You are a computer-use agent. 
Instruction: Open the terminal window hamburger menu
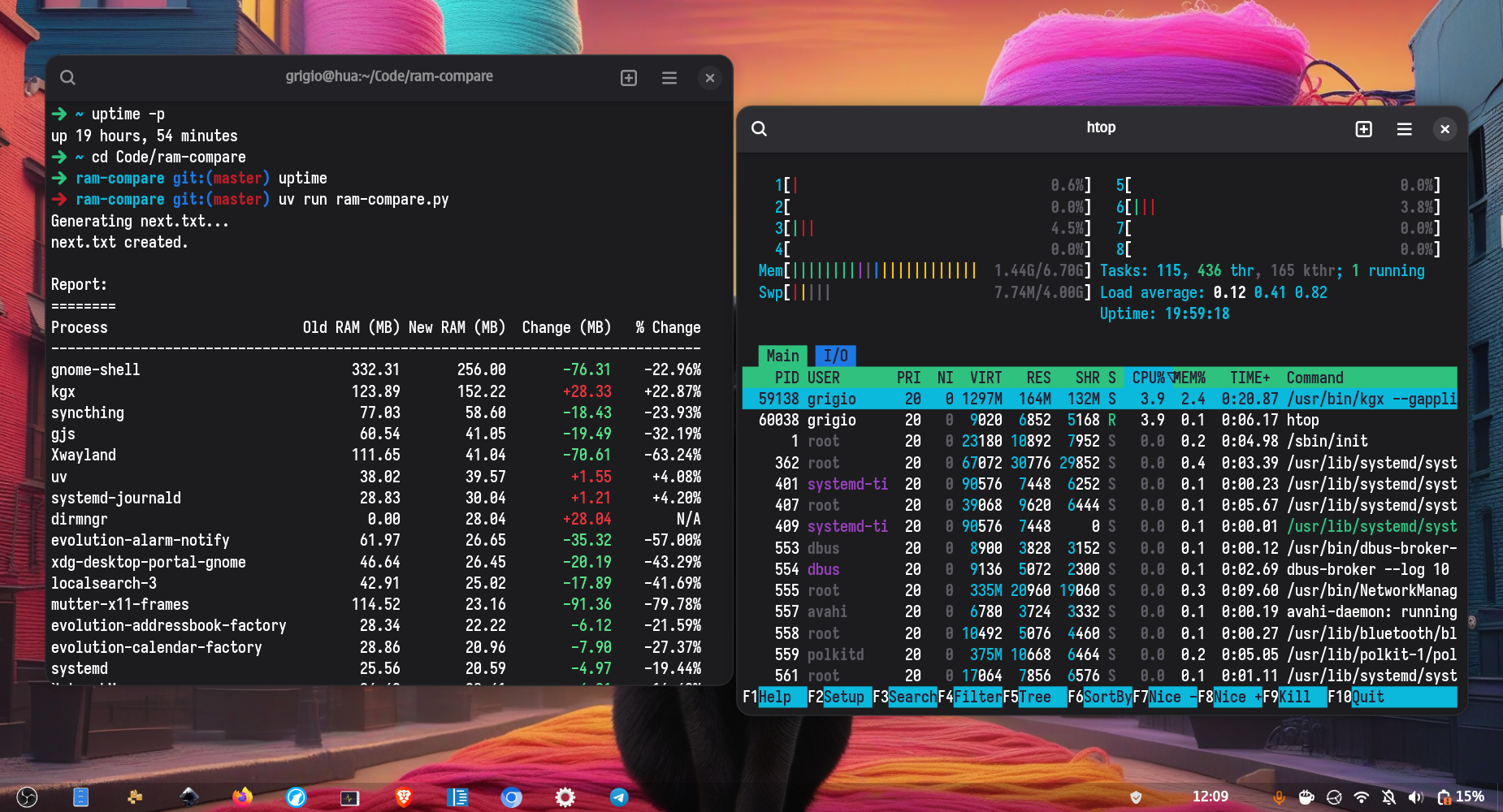click(x=669, y=77)
